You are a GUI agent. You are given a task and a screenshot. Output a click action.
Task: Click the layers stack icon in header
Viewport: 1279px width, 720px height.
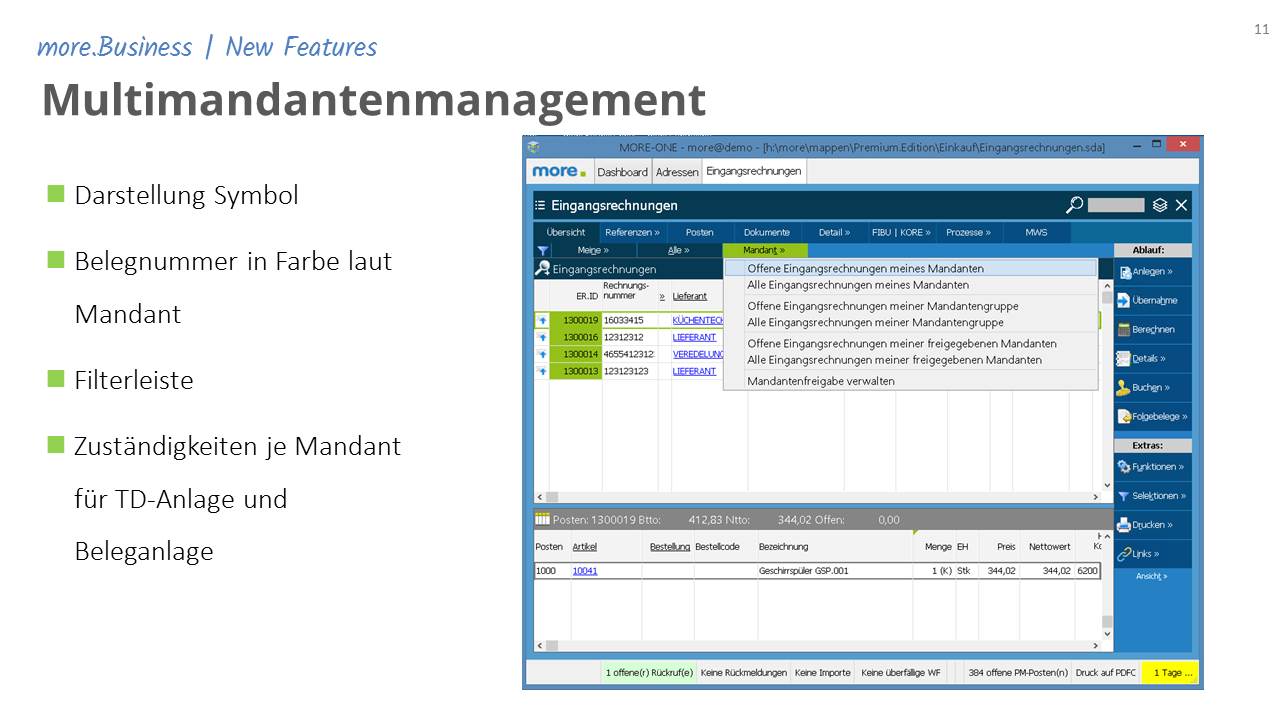1160,205
